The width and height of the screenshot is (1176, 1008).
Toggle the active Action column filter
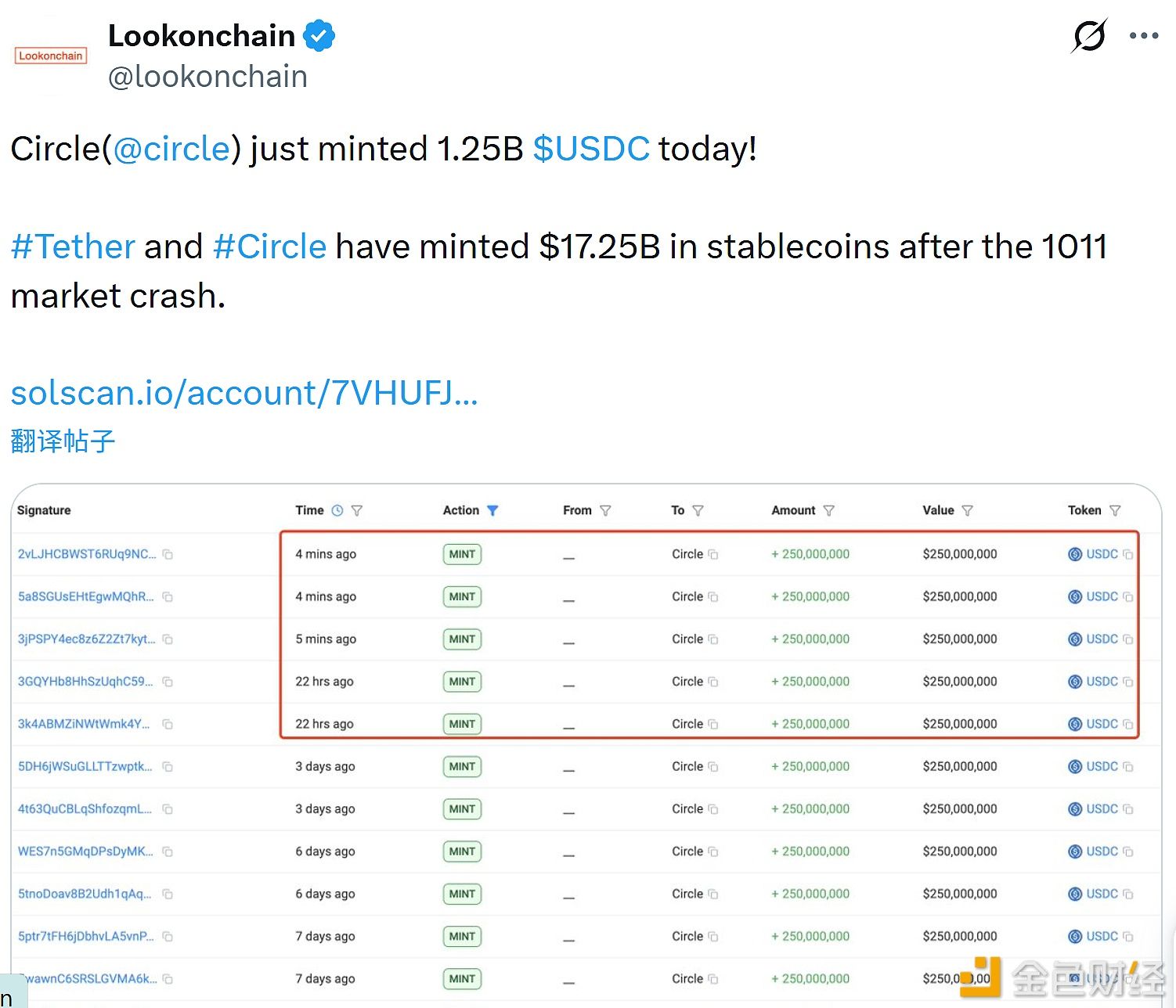(x=493, y=509)
